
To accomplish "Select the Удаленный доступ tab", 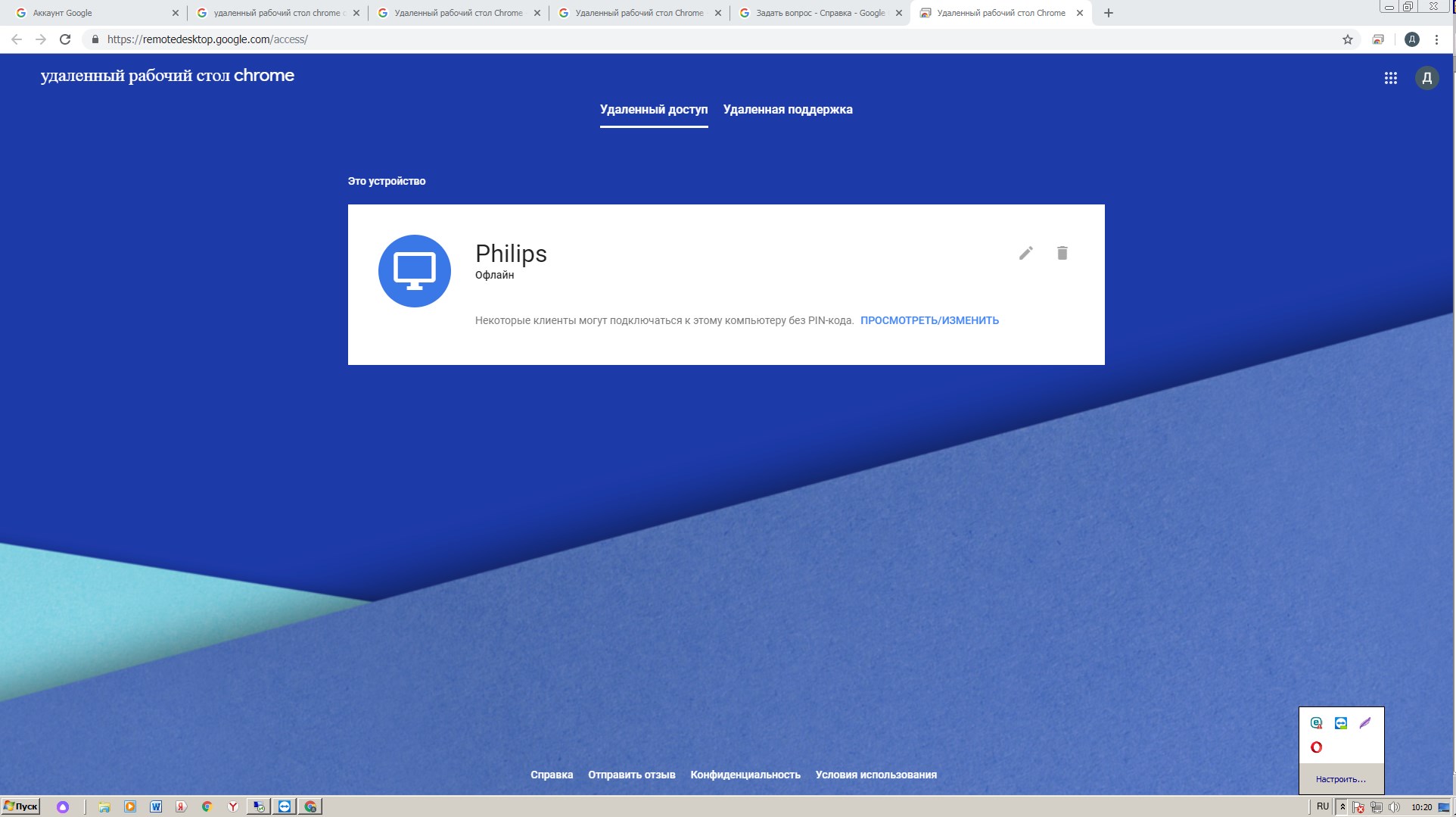I will pos(654,110).
